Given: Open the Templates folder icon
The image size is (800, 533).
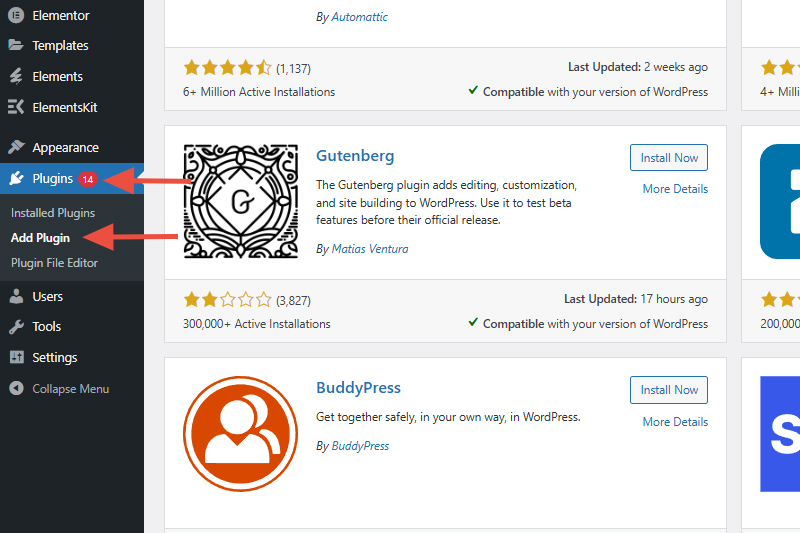Looking at the screenshot, I should point(16,45).
